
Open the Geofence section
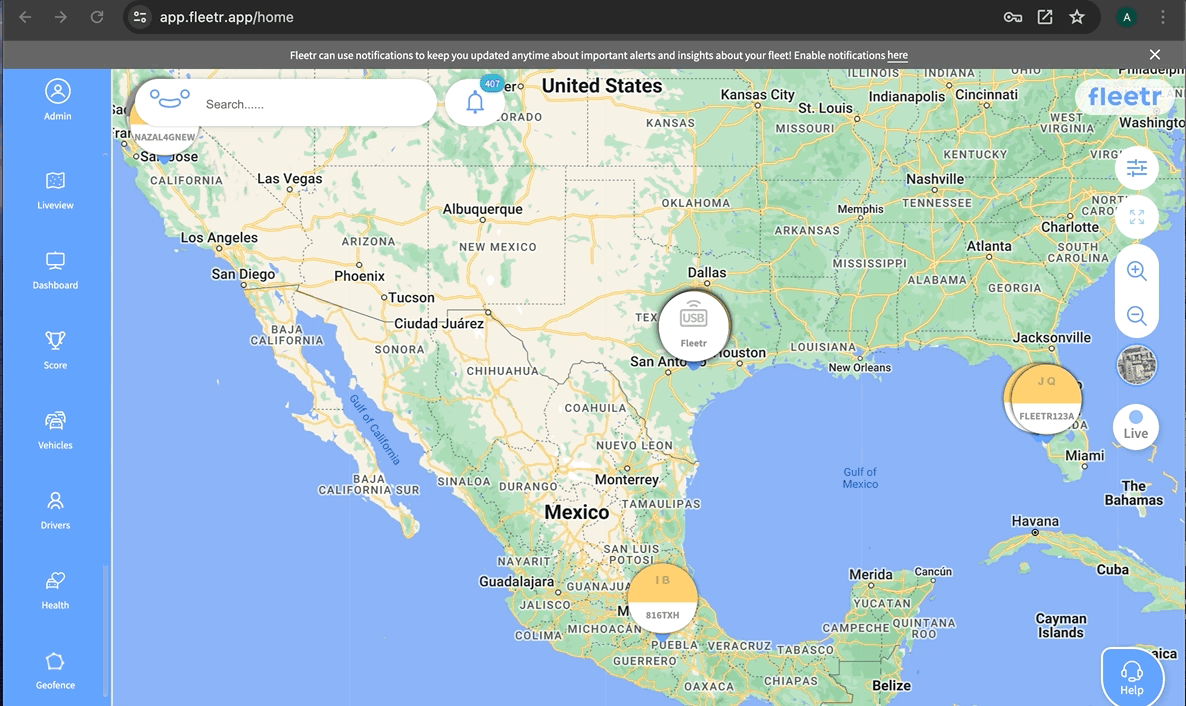(55, 670)
